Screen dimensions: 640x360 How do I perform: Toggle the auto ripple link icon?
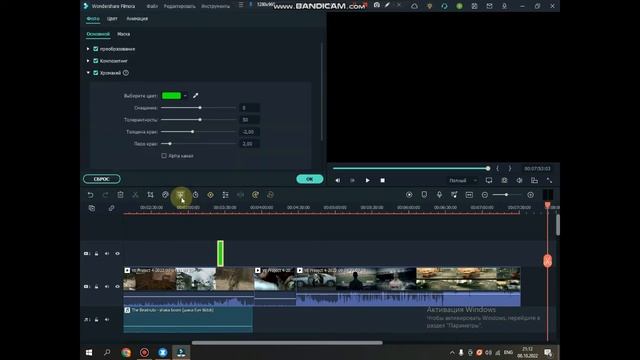[111, 208]
